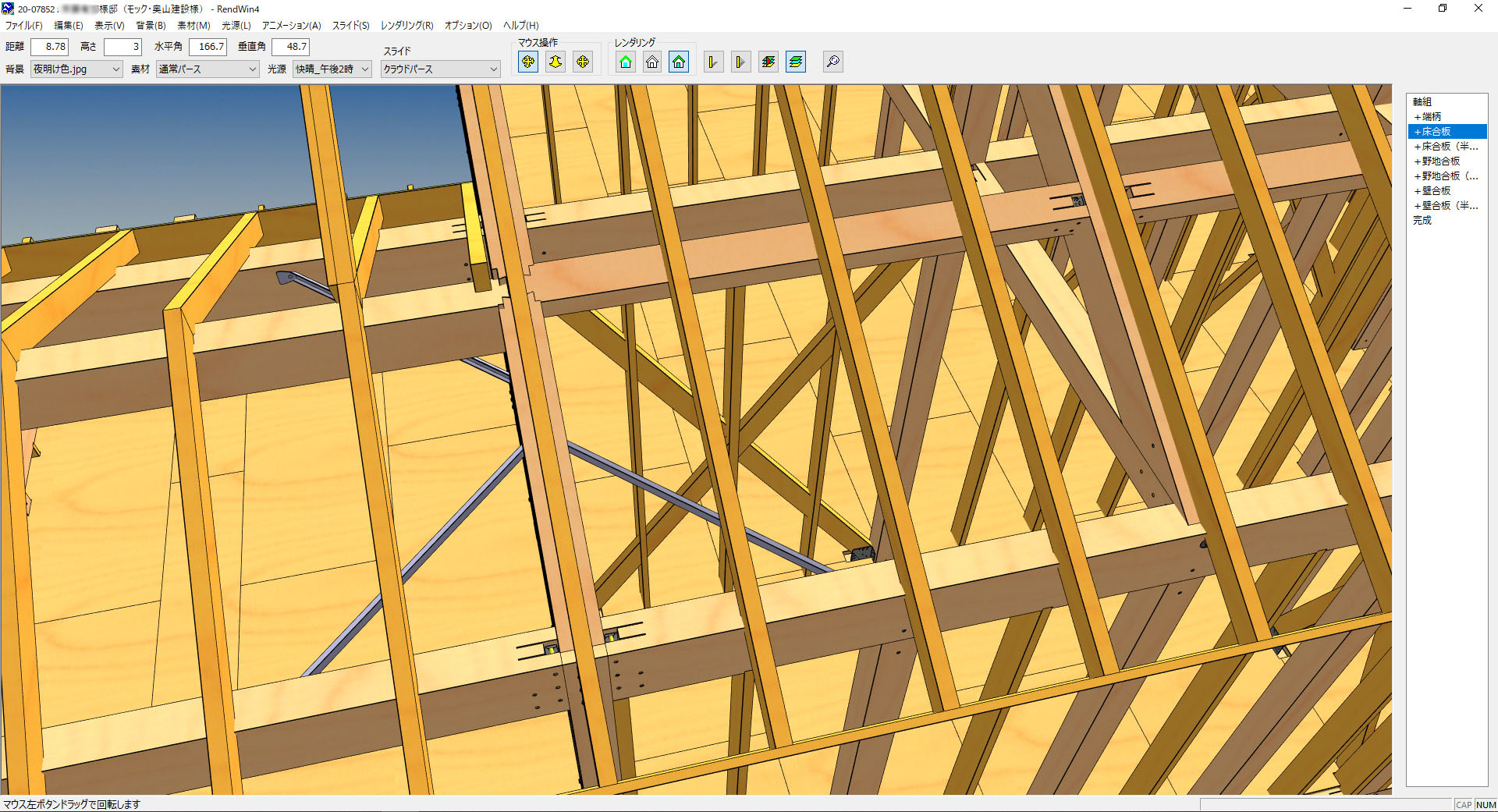
Task: Open the 編集(E) menu
Action: (x=69, y=26)
